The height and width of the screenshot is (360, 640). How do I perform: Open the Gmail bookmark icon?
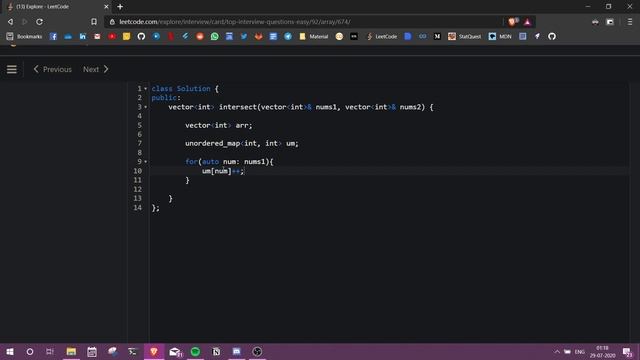pos(97,36)
